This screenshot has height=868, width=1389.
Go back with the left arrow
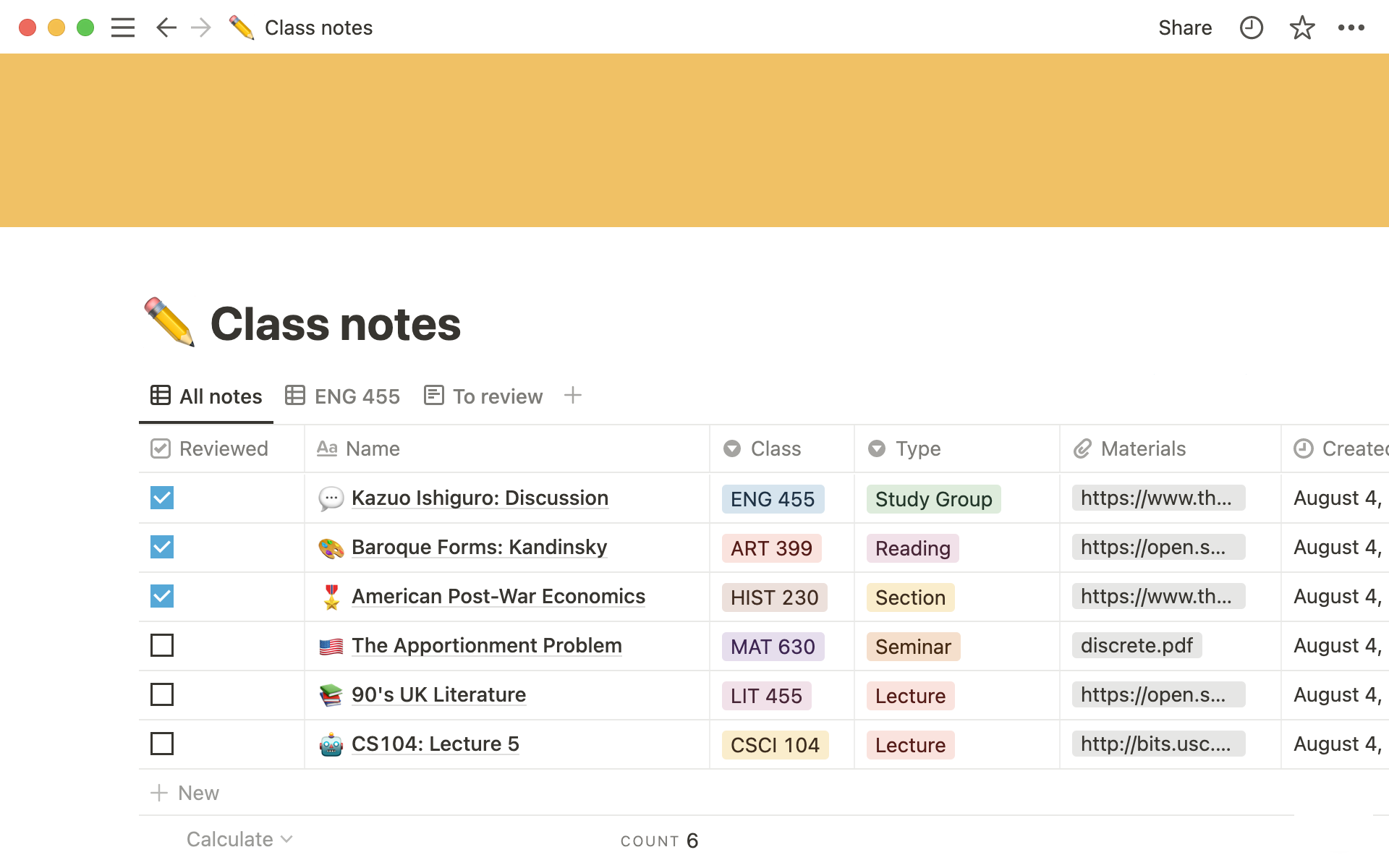coord(166,27)
